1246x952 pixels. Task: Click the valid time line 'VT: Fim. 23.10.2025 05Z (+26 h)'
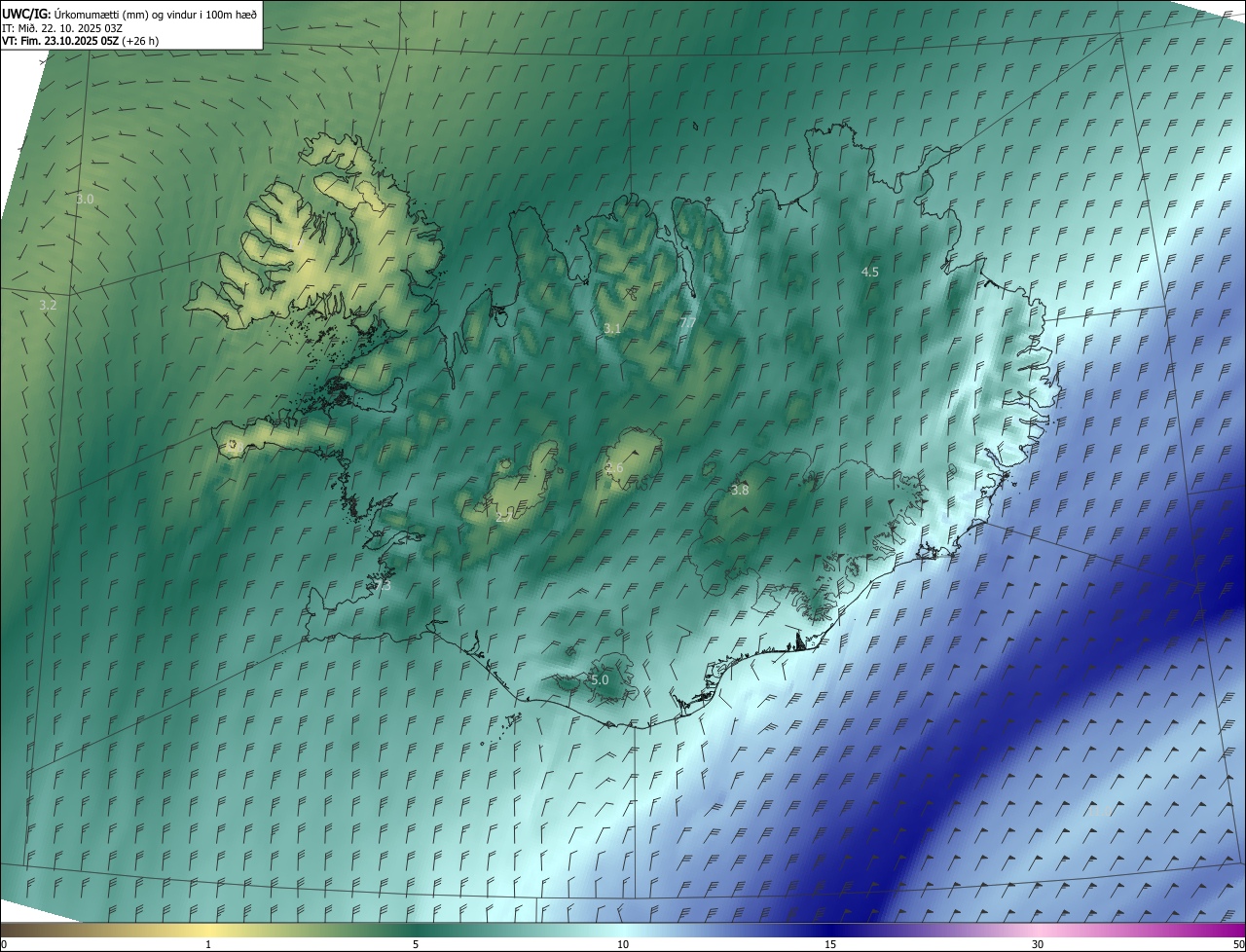pos(80,41)
